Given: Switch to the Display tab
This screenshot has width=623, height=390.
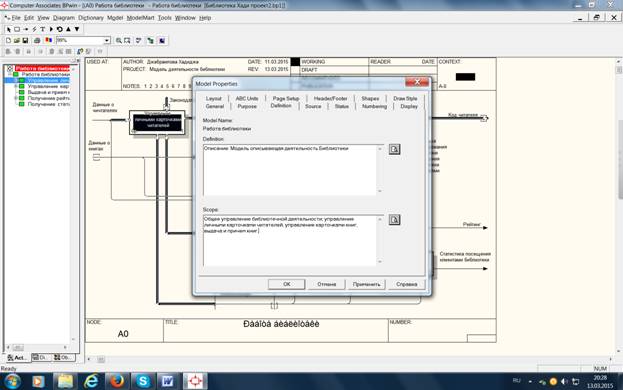Looking at the screenshot, I should [x=409, y=106].
